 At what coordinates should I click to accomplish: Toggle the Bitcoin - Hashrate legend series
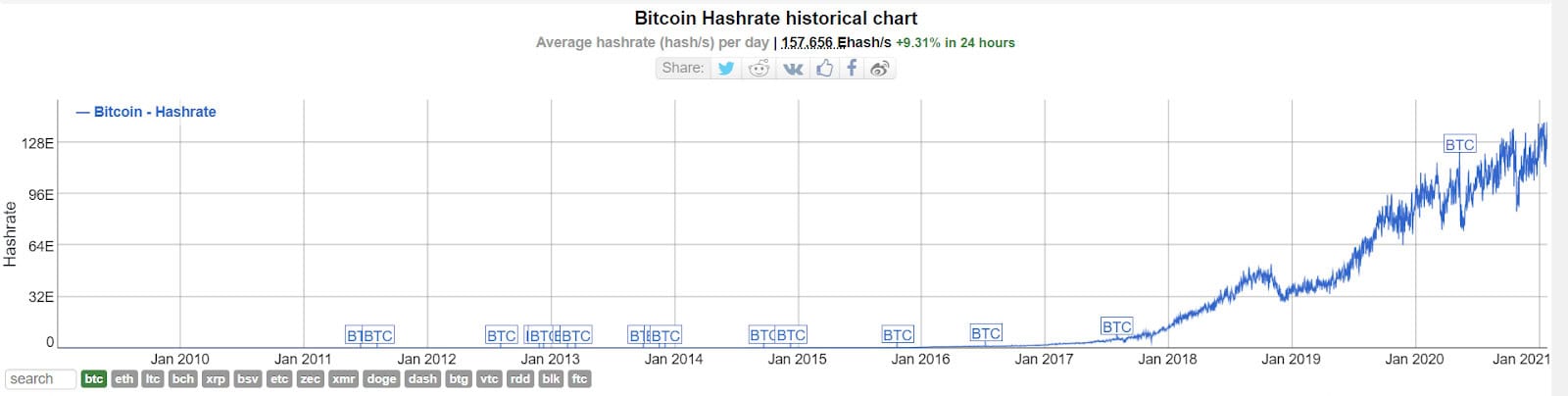[x=146, y=112]
